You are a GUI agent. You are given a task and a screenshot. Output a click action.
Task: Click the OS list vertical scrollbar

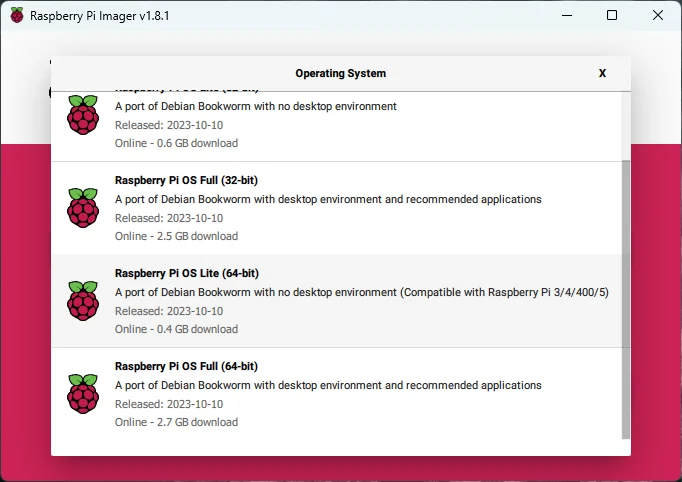coord(626,300)
